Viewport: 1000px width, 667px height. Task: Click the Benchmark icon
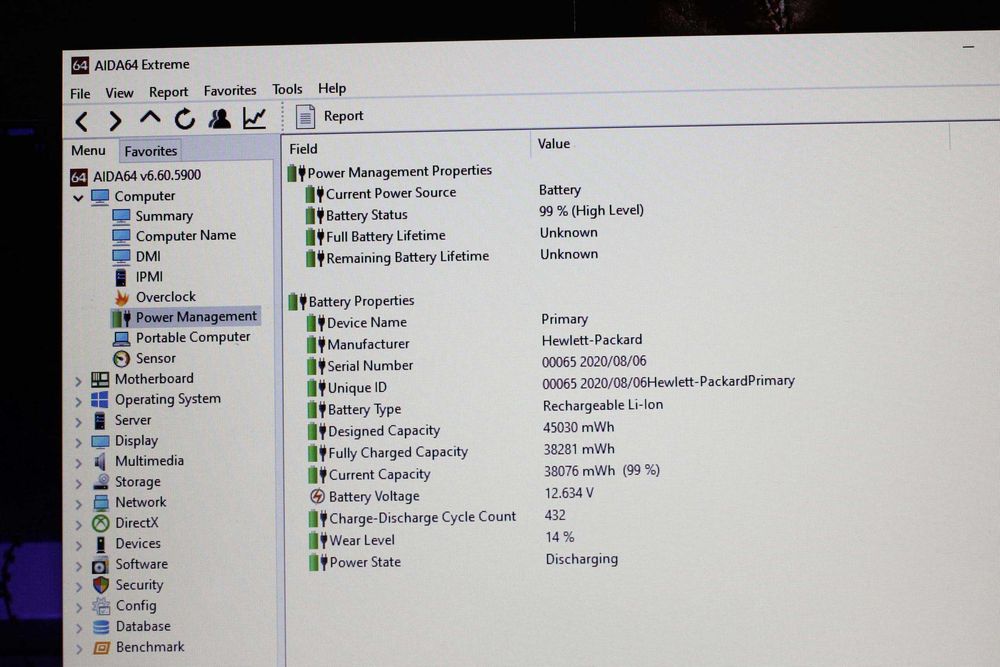(x=101, y=648)
